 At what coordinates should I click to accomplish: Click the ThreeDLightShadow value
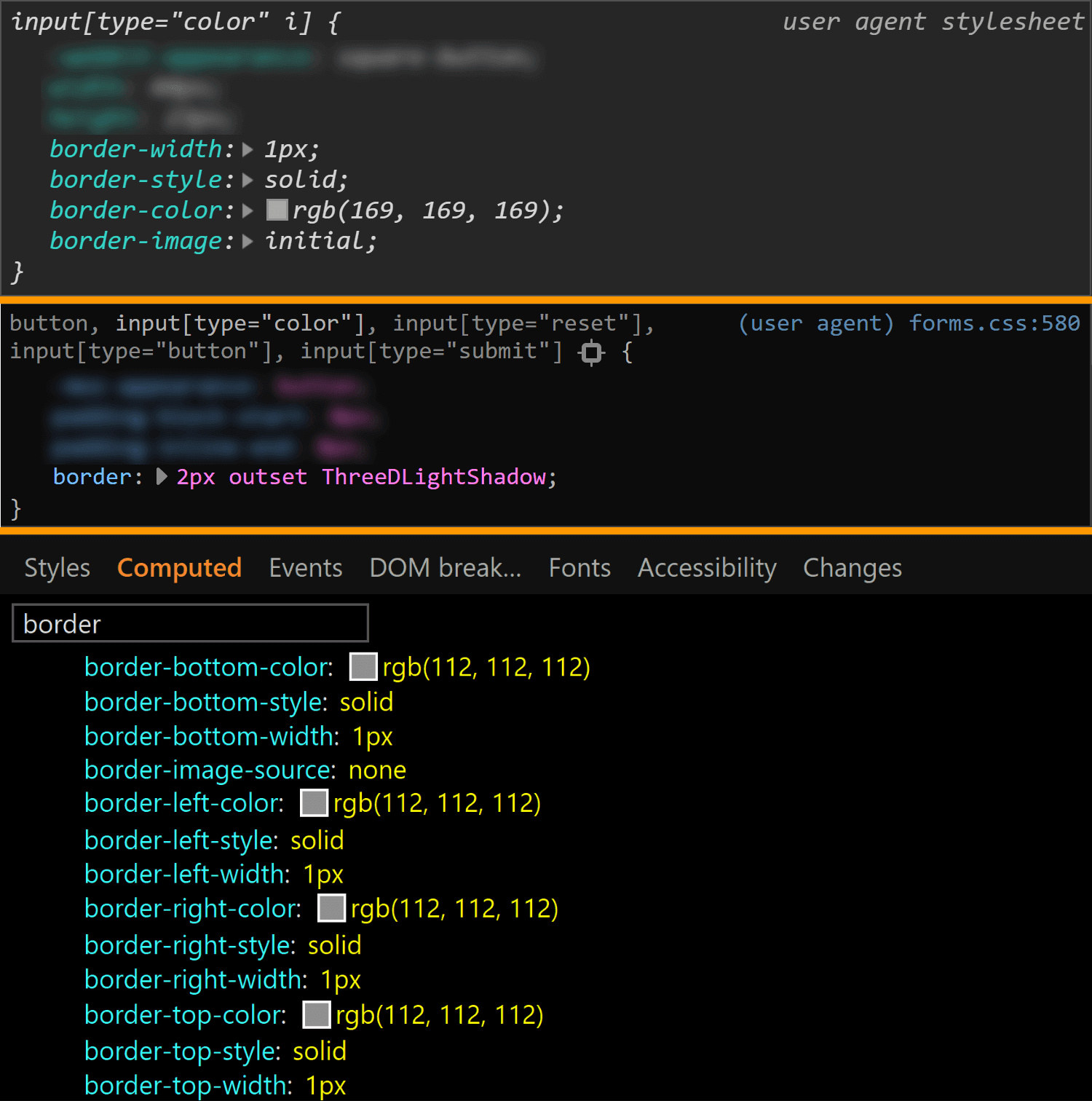click(x=434, y=477)
